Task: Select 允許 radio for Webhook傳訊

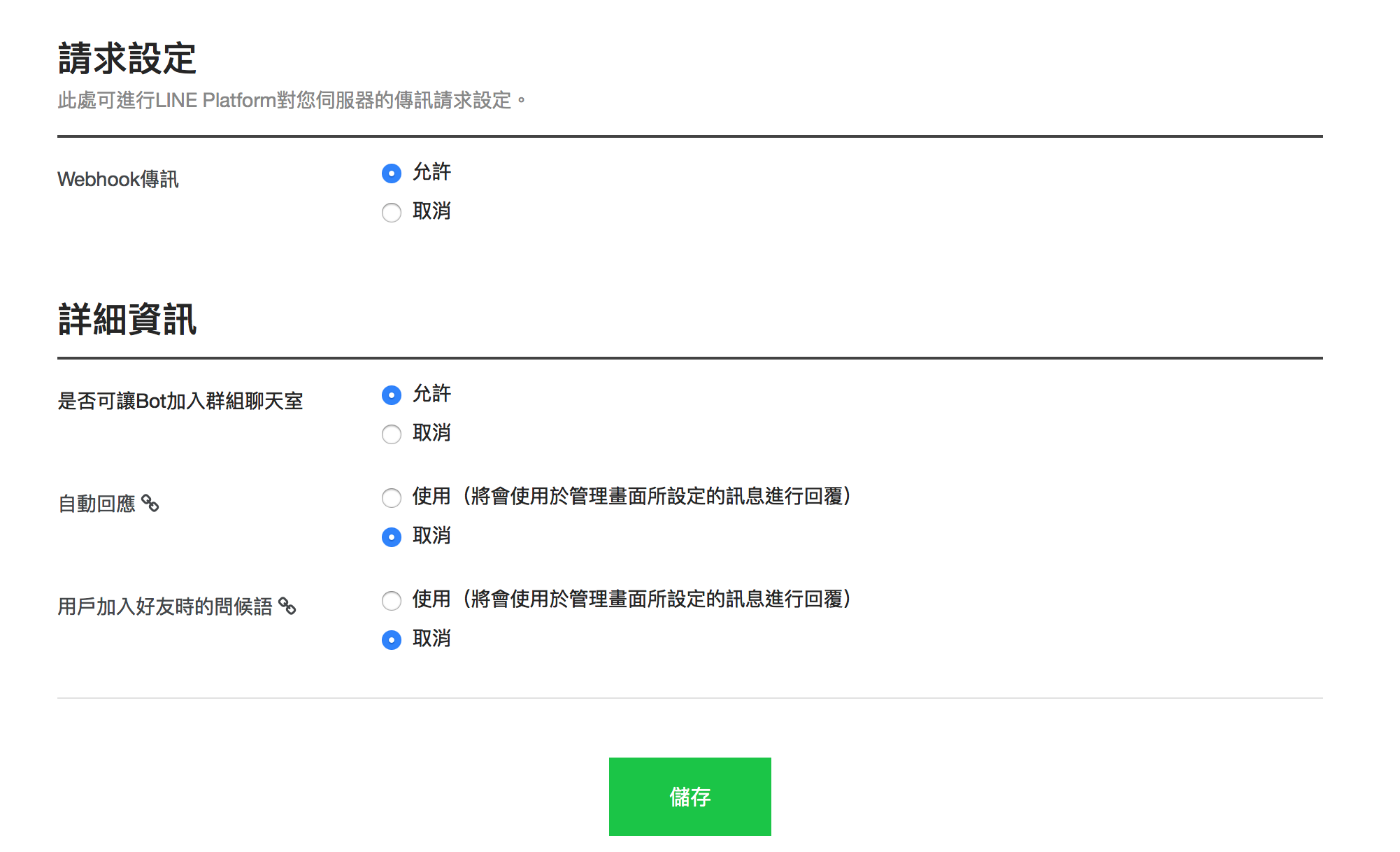Action: point(392,173)
